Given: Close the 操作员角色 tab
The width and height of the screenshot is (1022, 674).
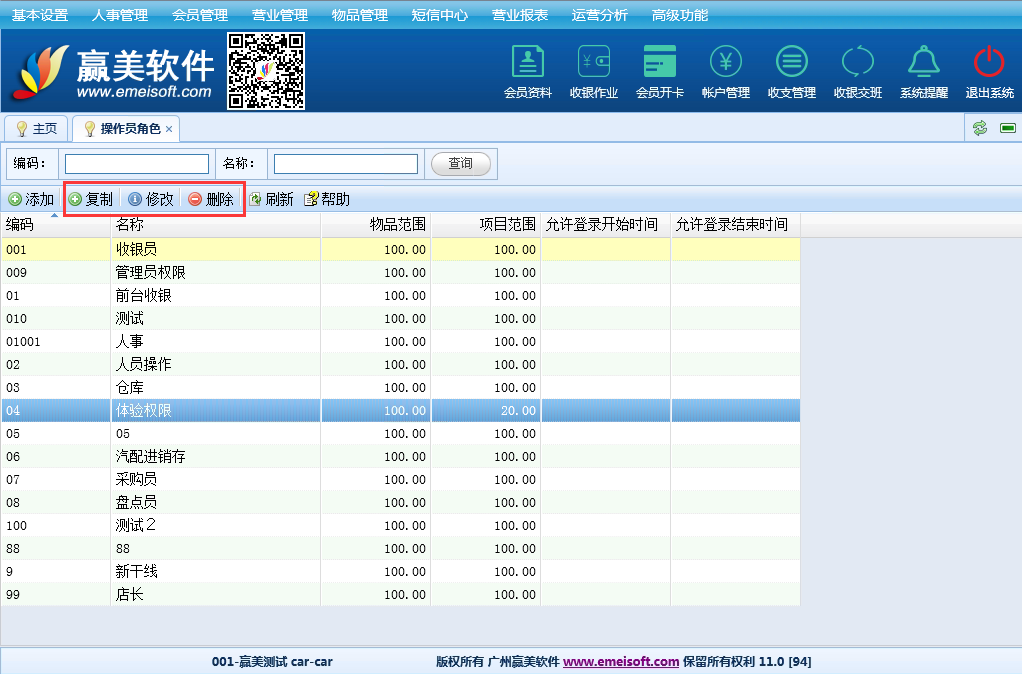Looking at the screenshot, I should pos(169,129).
